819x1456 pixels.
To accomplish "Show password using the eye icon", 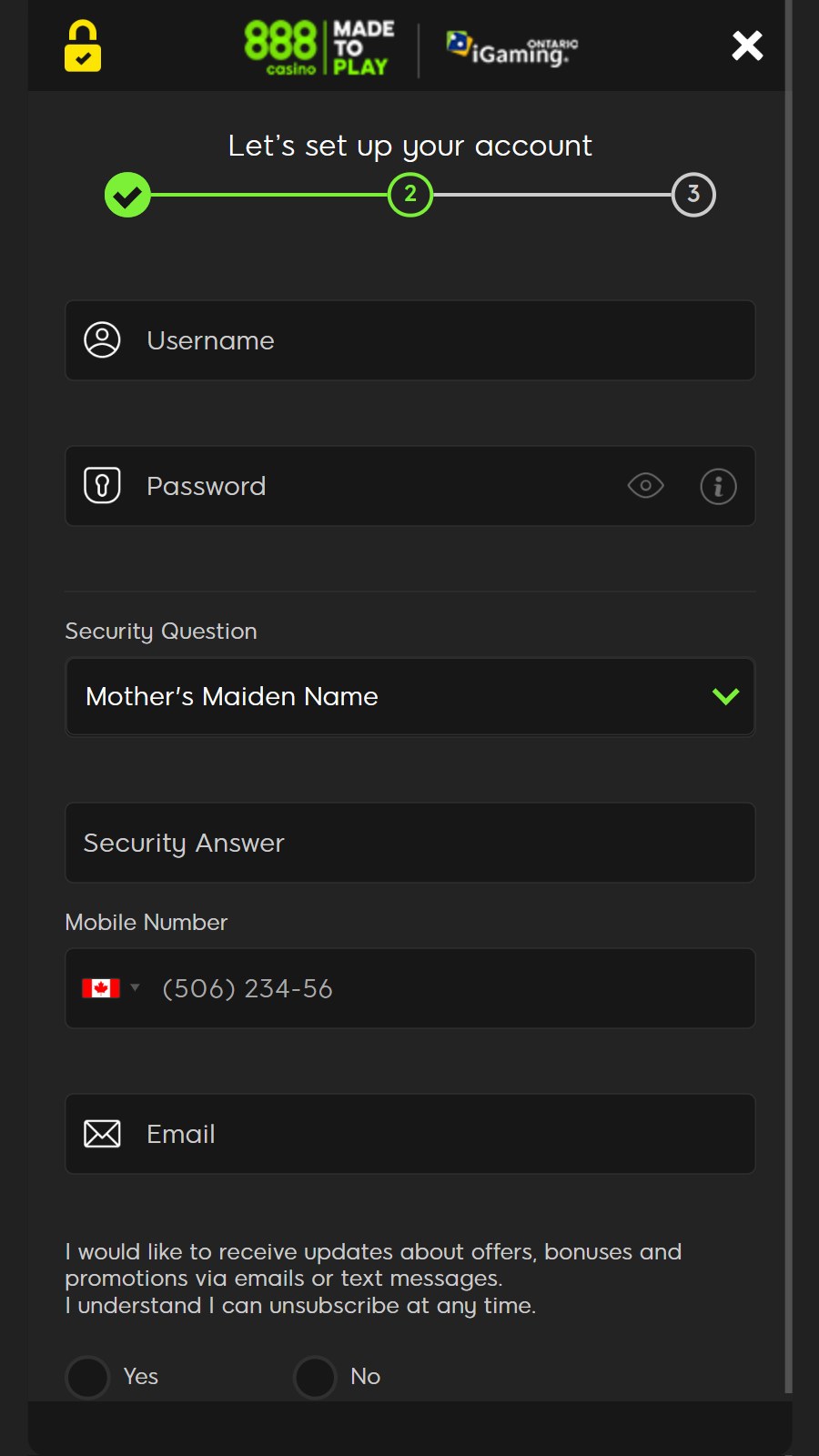I will tap(645, 486).
